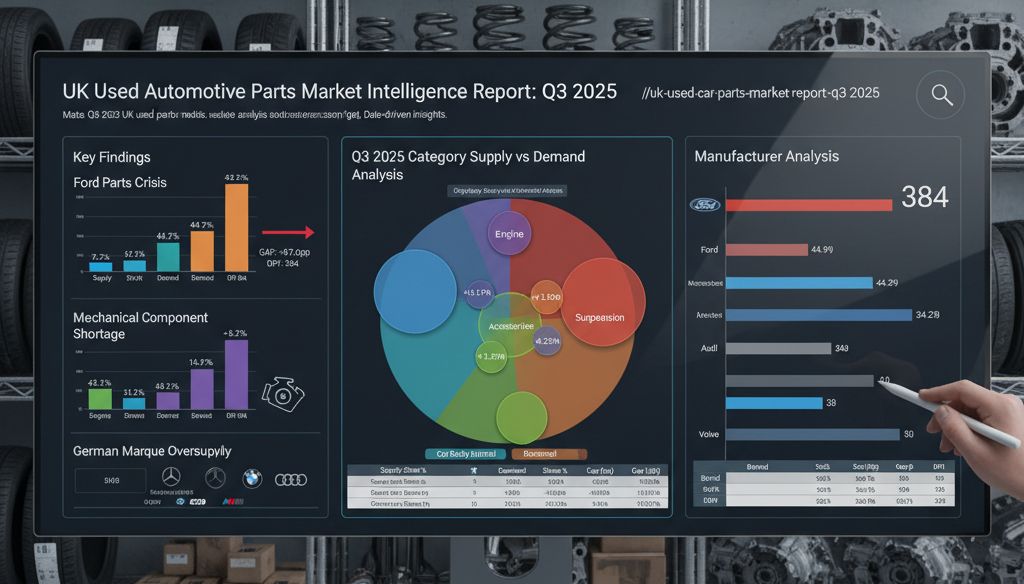Select the BMW logo in German Marque Oversupply
Screen dimensions: 1024x584
tap(250, 479)
